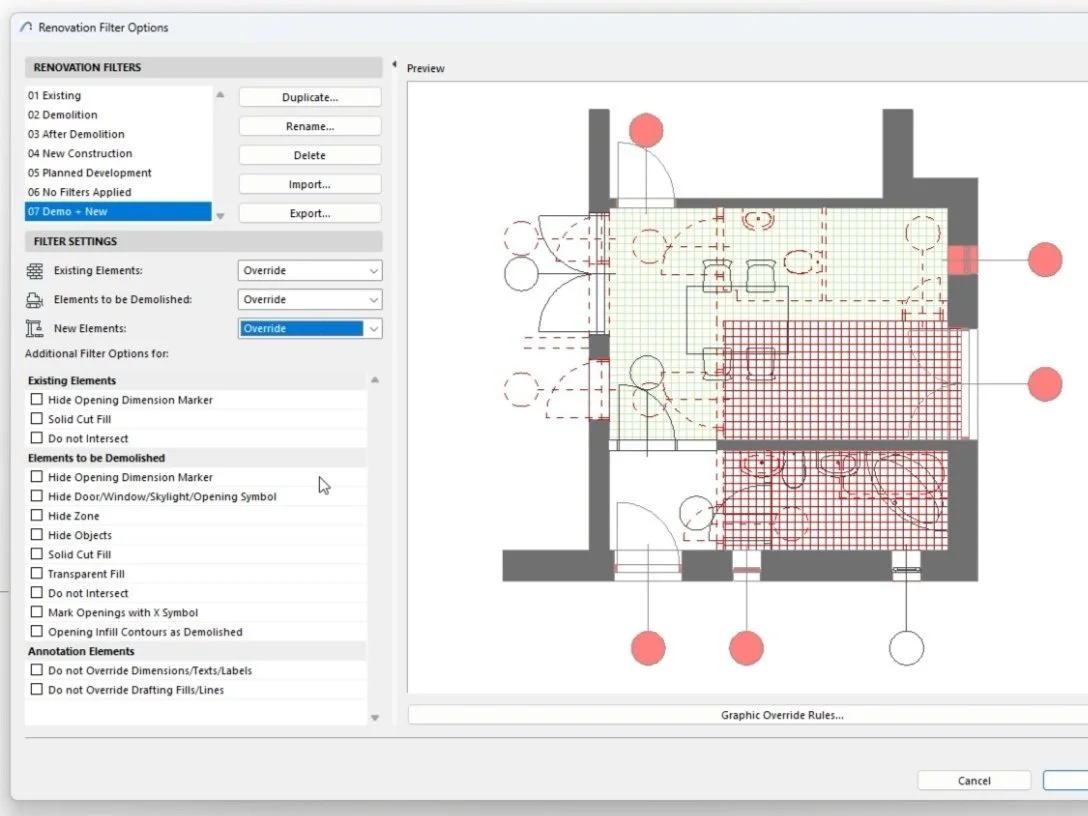Click the floor plan preview image
This screenshot has height=816, width=1088.
747,387
